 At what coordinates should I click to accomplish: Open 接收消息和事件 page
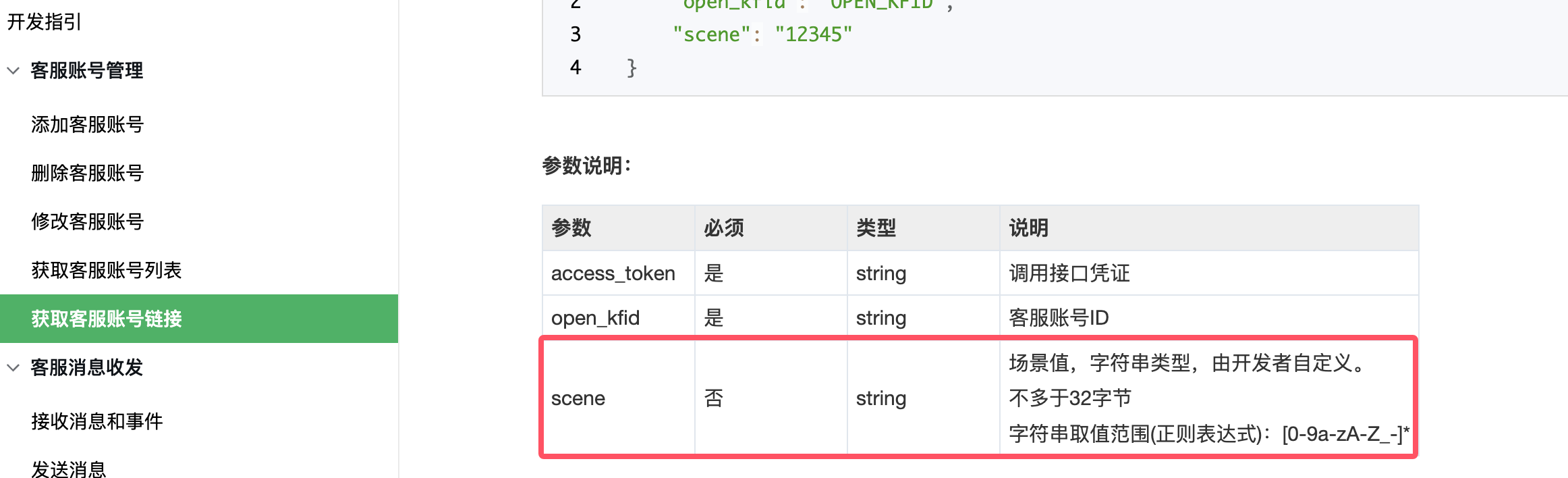point(97,421)
